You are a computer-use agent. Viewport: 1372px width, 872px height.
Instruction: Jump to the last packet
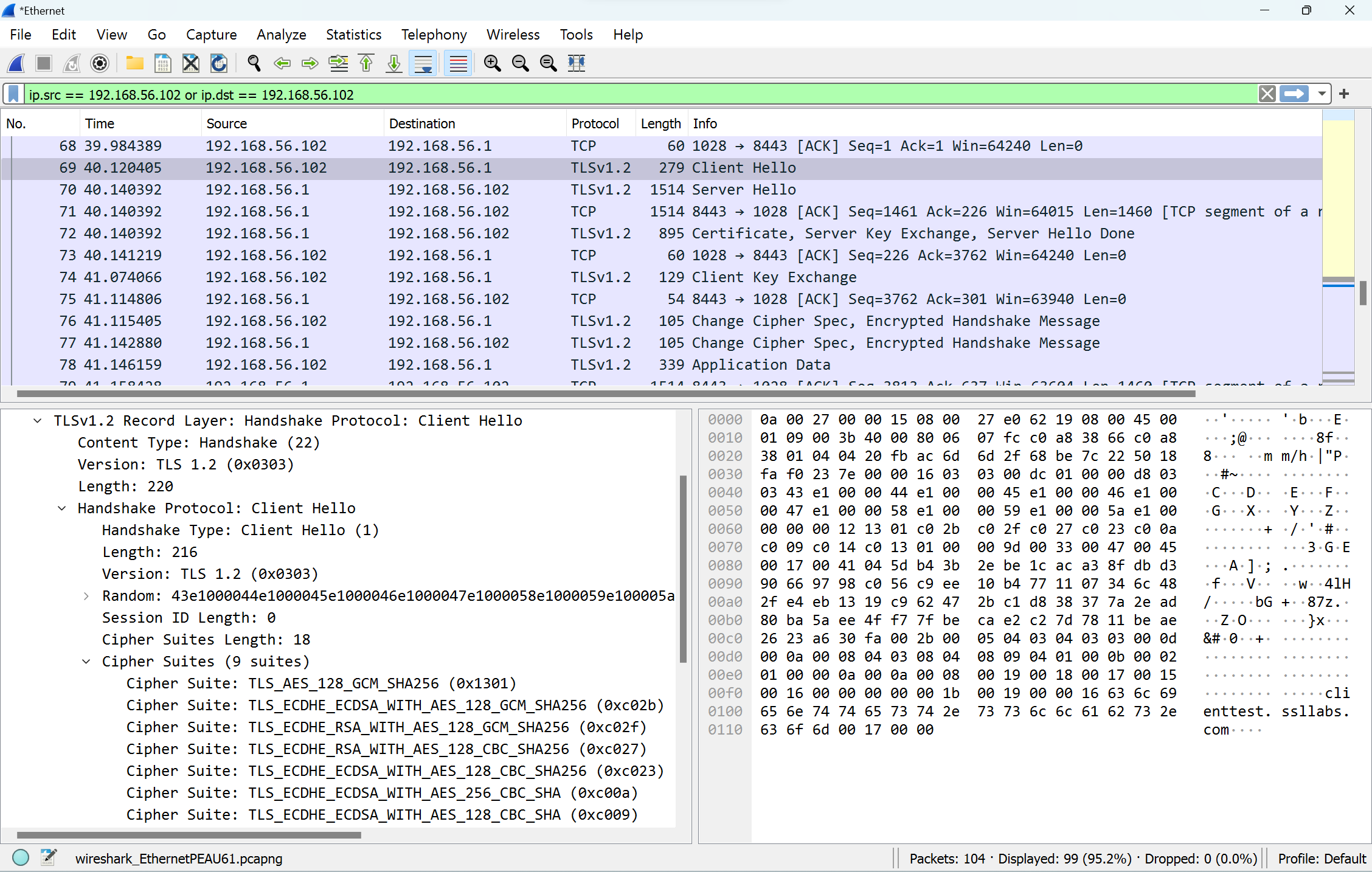[394, 63]
